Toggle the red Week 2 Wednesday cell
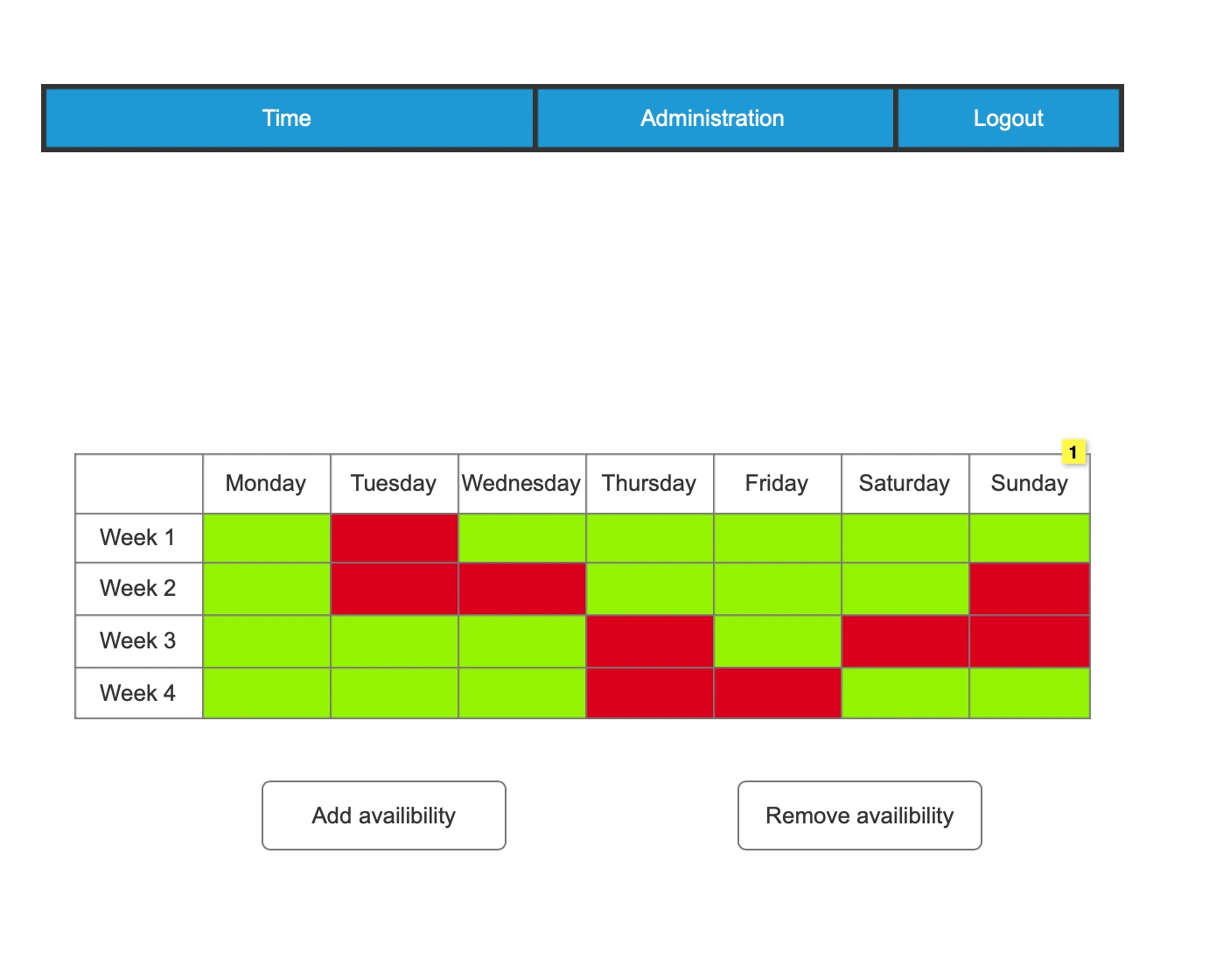Image resolution: width=1209 pixels, height=980 pixels. tap(522, 589)
